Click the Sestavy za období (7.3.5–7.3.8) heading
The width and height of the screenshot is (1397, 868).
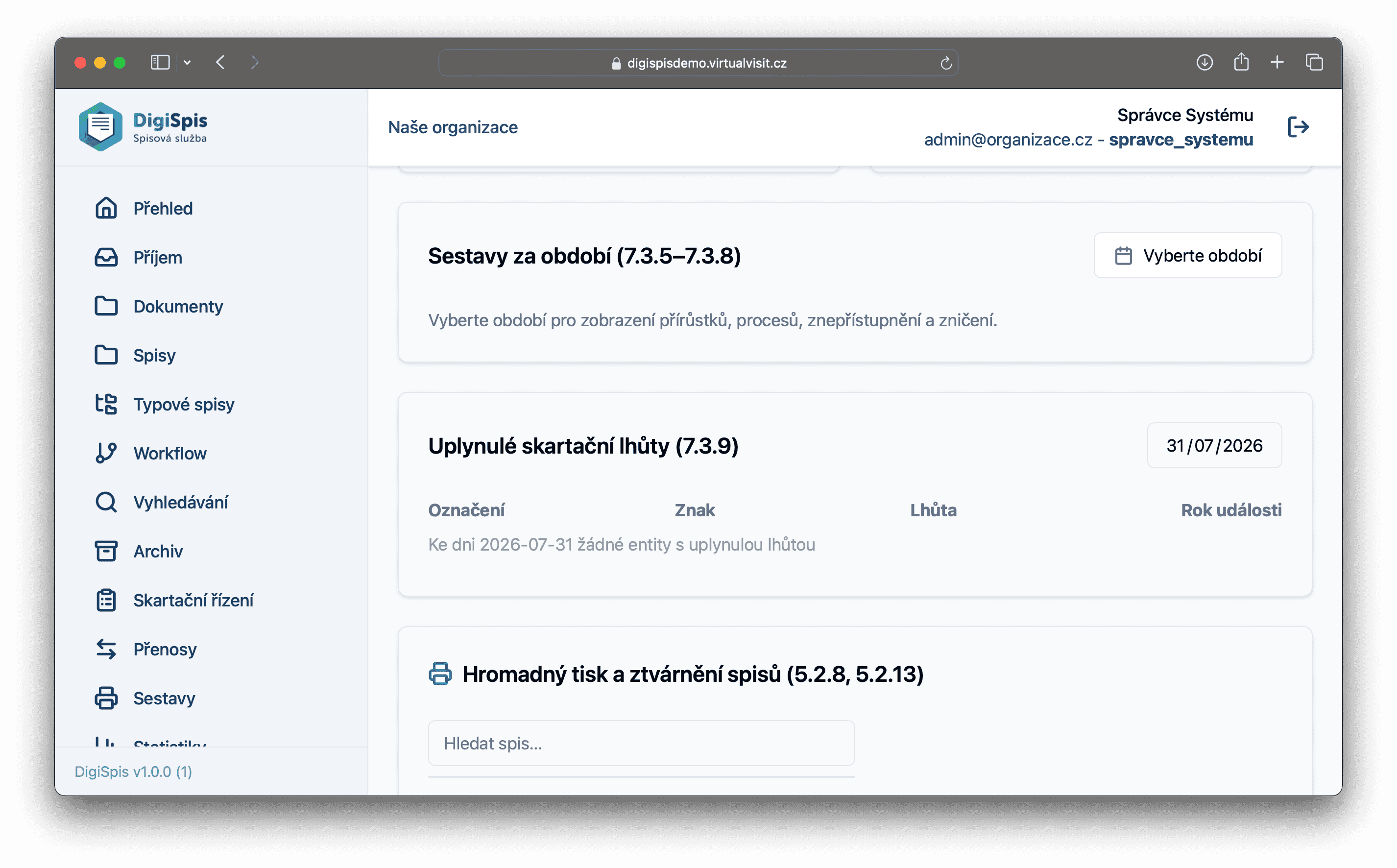point(584,256)
